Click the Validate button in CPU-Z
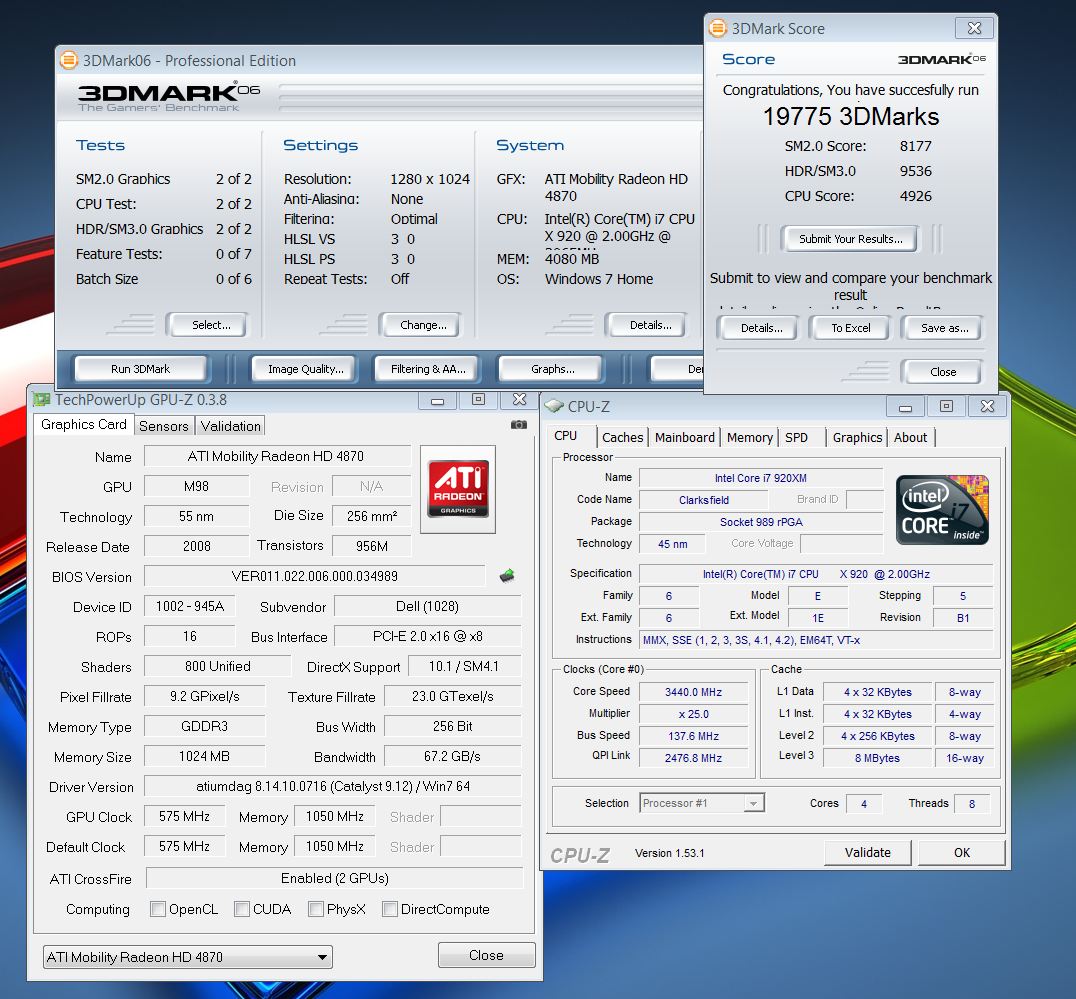 (867, 853)
